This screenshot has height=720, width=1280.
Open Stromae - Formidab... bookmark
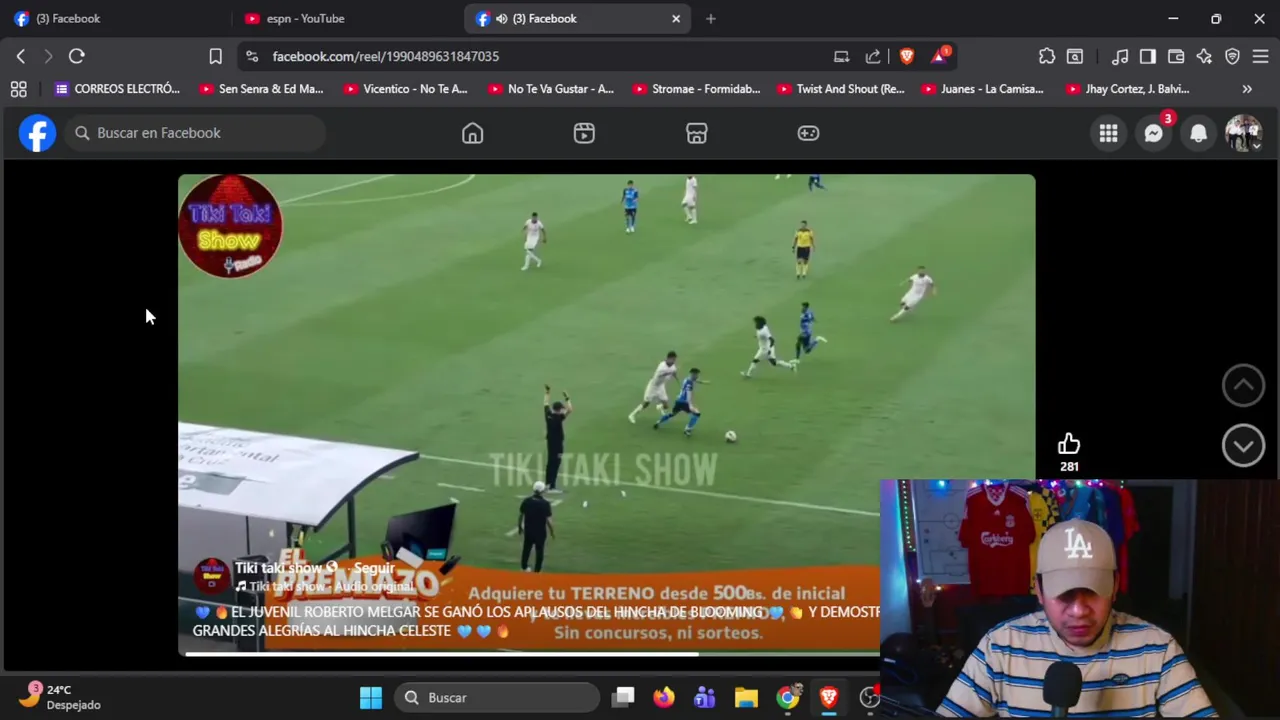(x=696, y=89)
